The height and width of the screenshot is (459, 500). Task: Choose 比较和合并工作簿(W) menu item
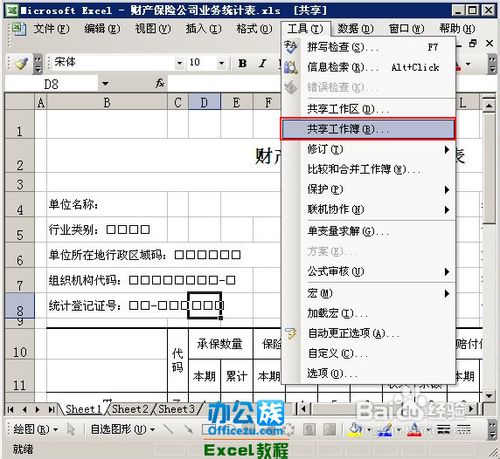[368, 169]
